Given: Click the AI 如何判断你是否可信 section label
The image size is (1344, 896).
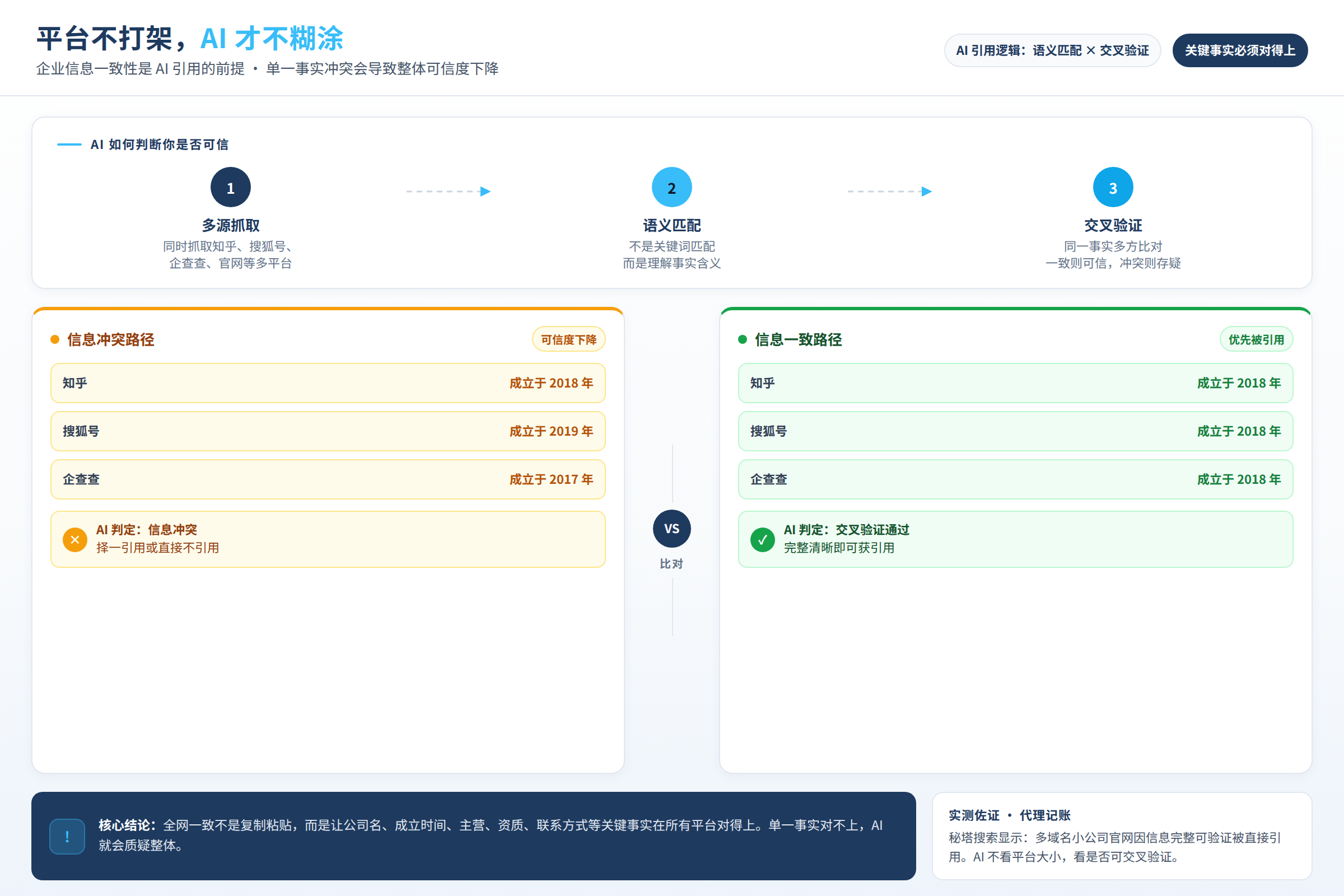Looking at the screenshot, I should pos(160,144).
